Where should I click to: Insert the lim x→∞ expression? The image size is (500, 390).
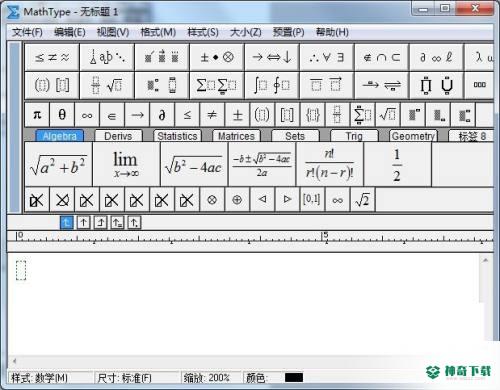(126, 164)
